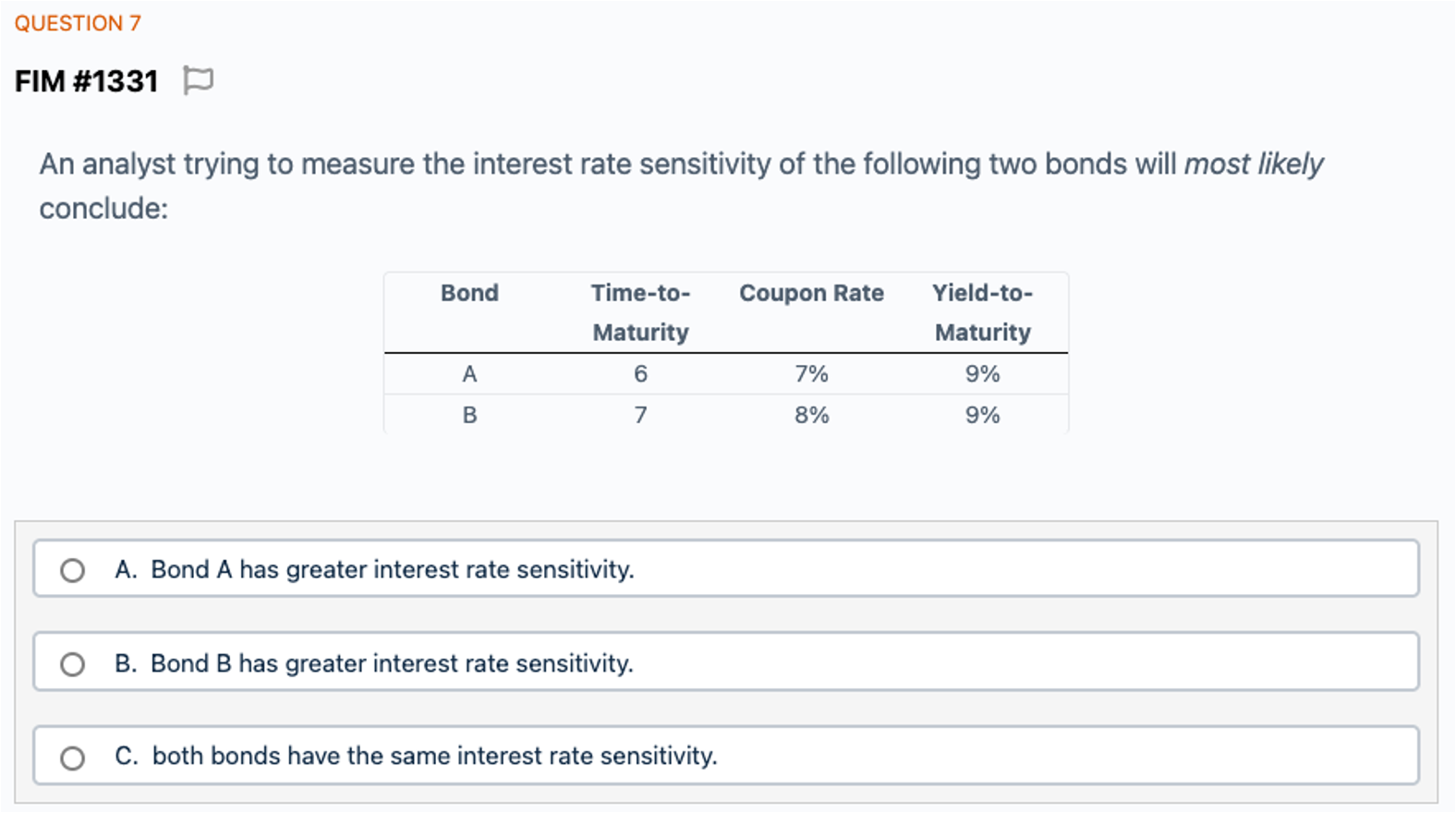The width and height of the screenshot is (1456, 813).
Task: Click the "Coupon Rate" column header
Action: pyautogui.click(x=811, y=293)
